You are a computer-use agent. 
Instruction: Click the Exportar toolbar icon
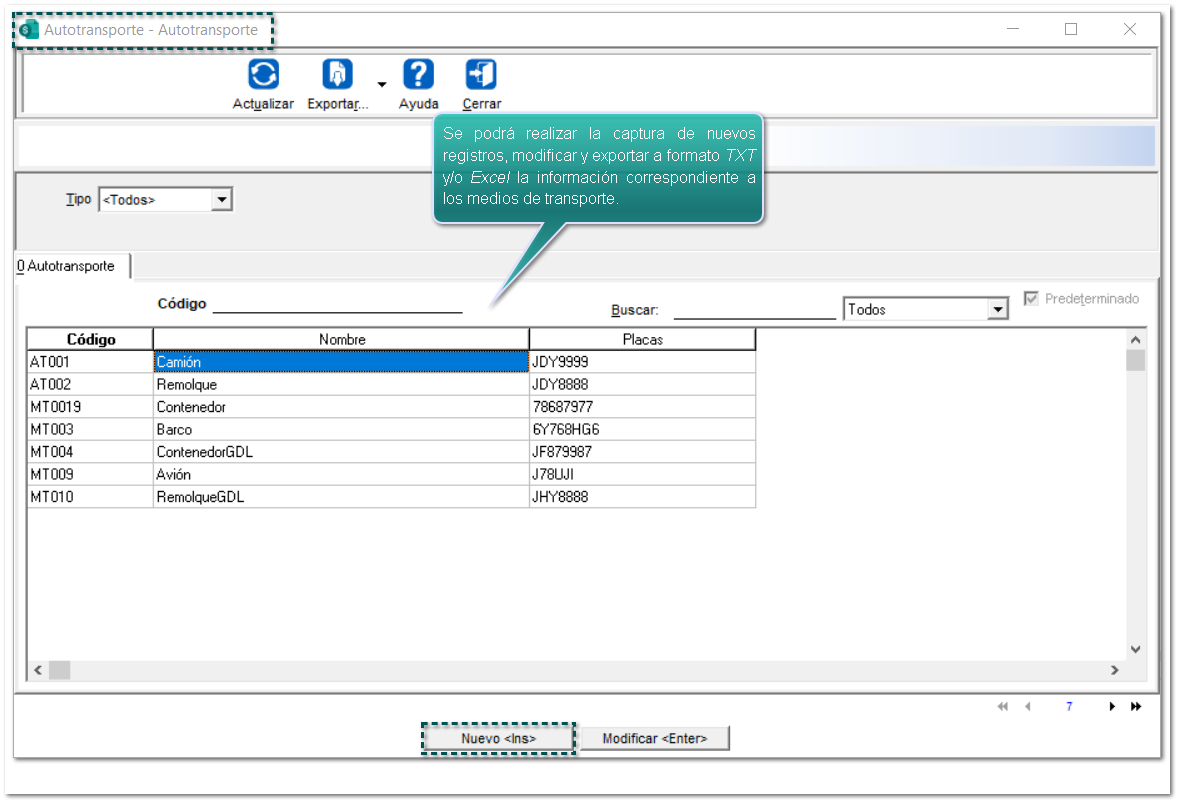[x=337, y=75]
